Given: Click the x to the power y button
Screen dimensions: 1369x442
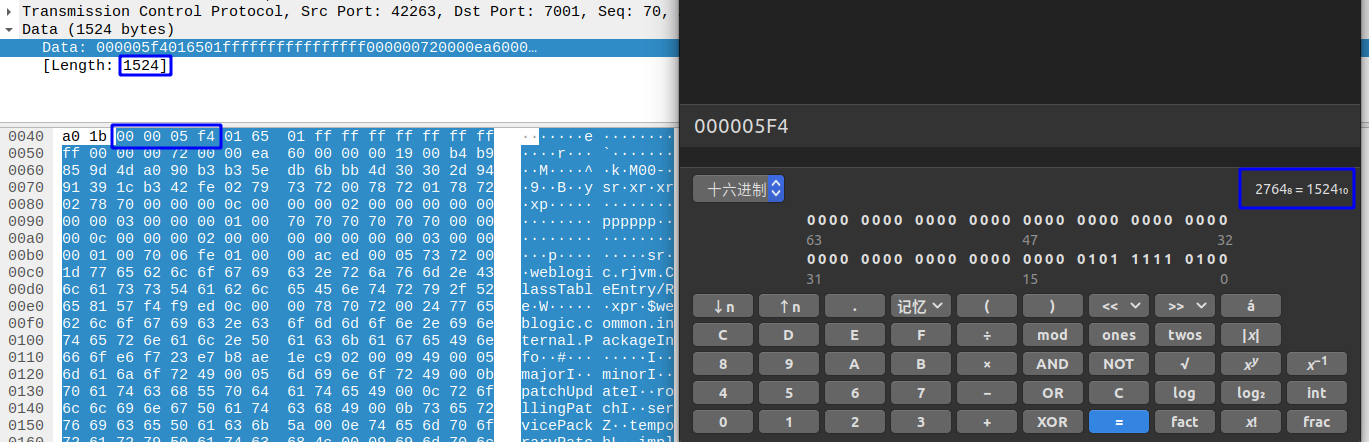Looking at the screenshot, I should (x=1250, y=364).
